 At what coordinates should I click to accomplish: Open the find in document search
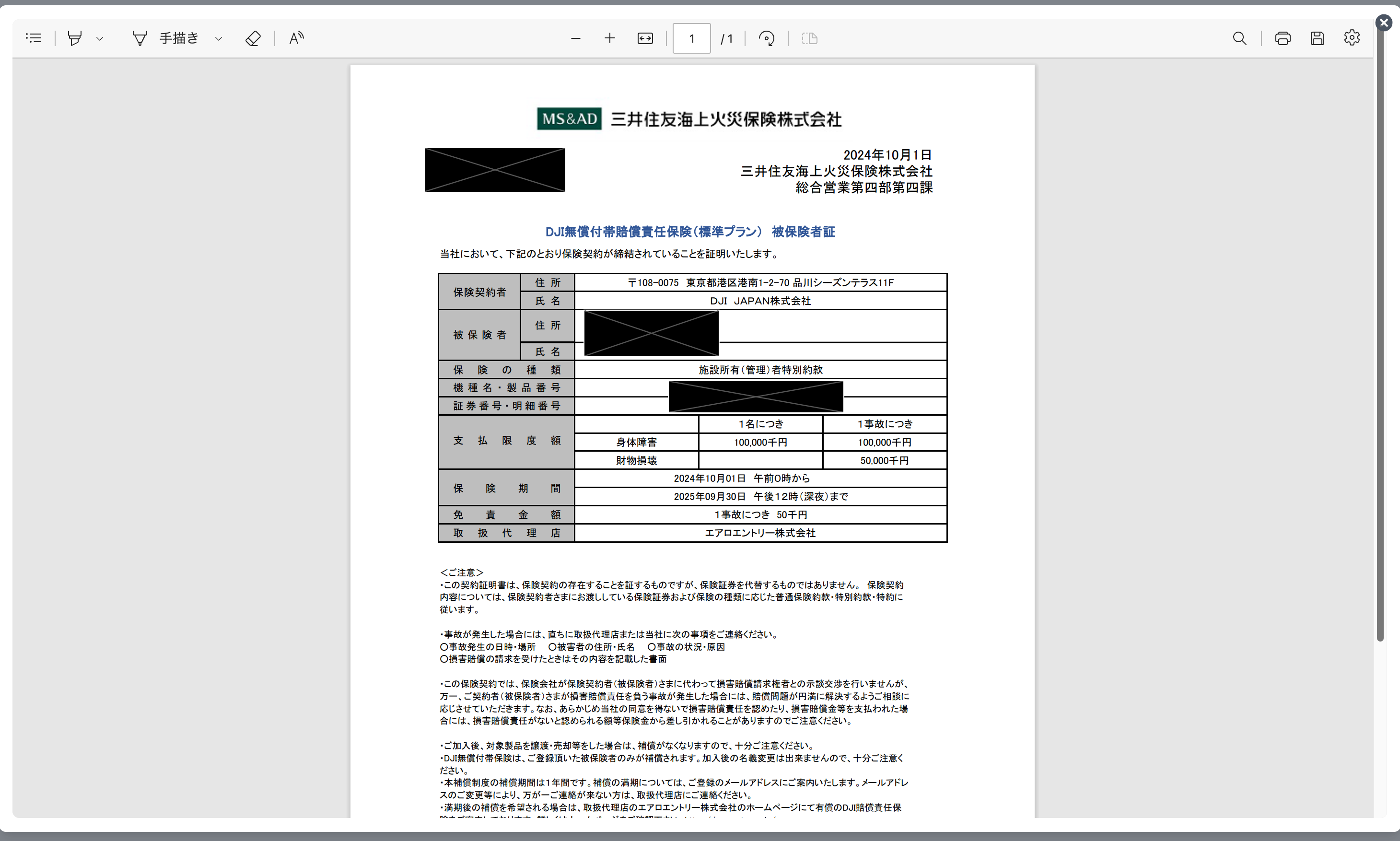click(1239, 38)
